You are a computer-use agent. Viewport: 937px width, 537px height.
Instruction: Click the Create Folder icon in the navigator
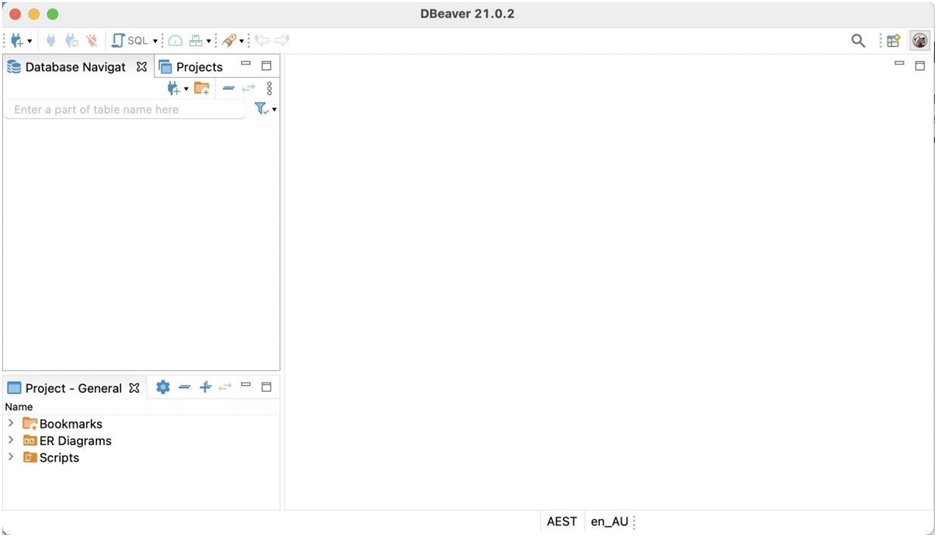pyautogui.click(x=202, y=88)
